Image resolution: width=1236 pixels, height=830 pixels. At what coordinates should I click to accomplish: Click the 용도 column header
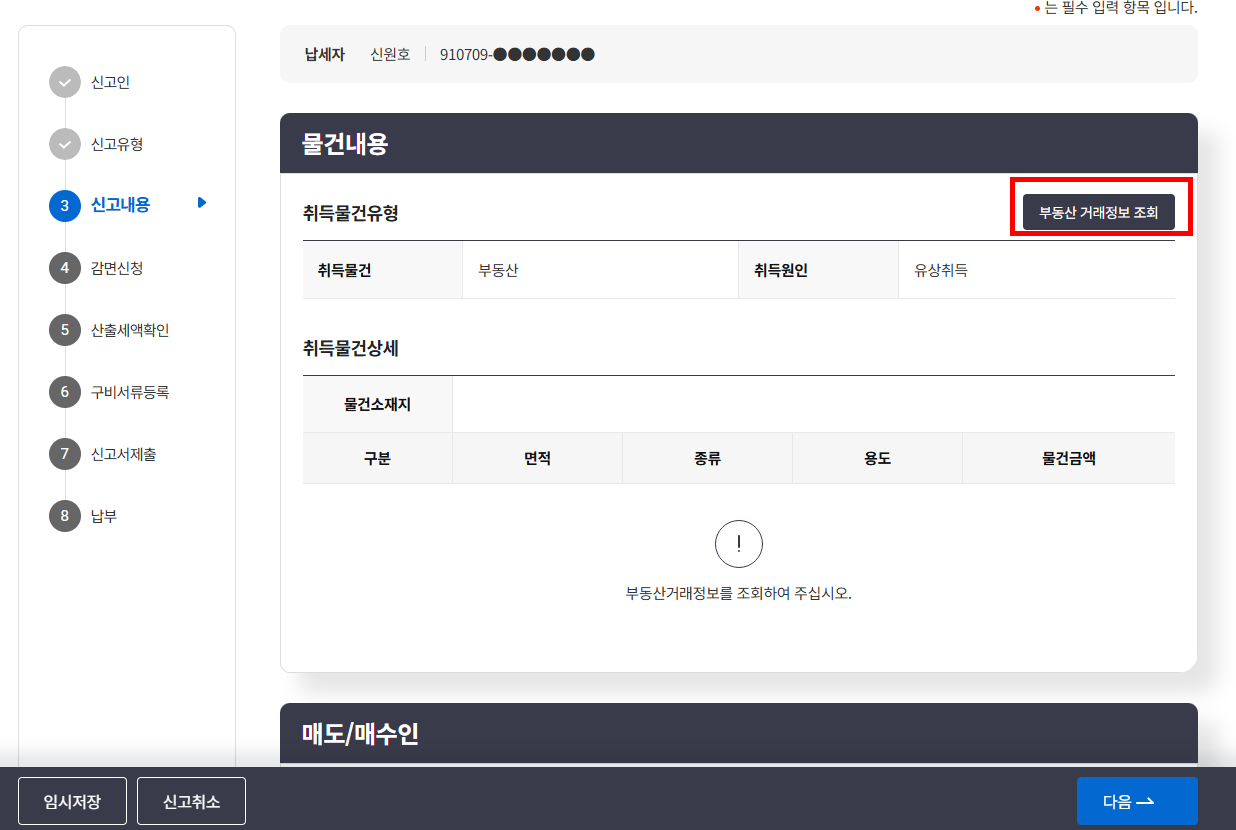pyautogui.click(x=877, y=458)
